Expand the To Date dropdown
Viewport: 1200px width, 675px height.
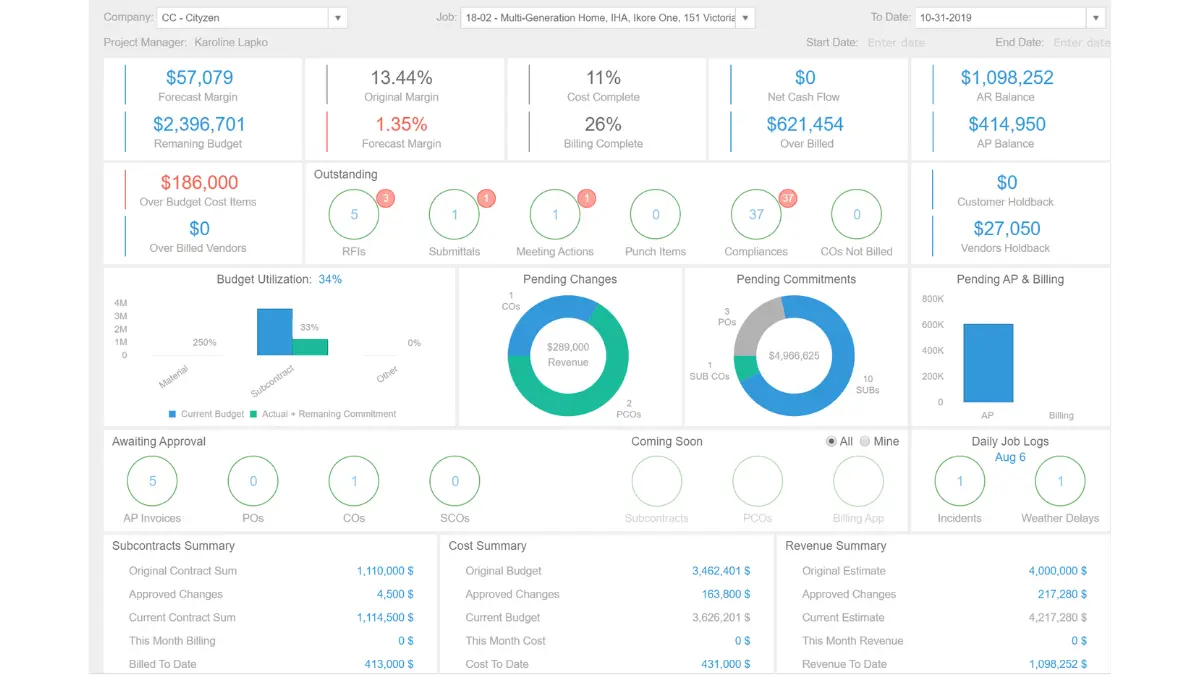pyautogui.click(x=1096, y=18)
